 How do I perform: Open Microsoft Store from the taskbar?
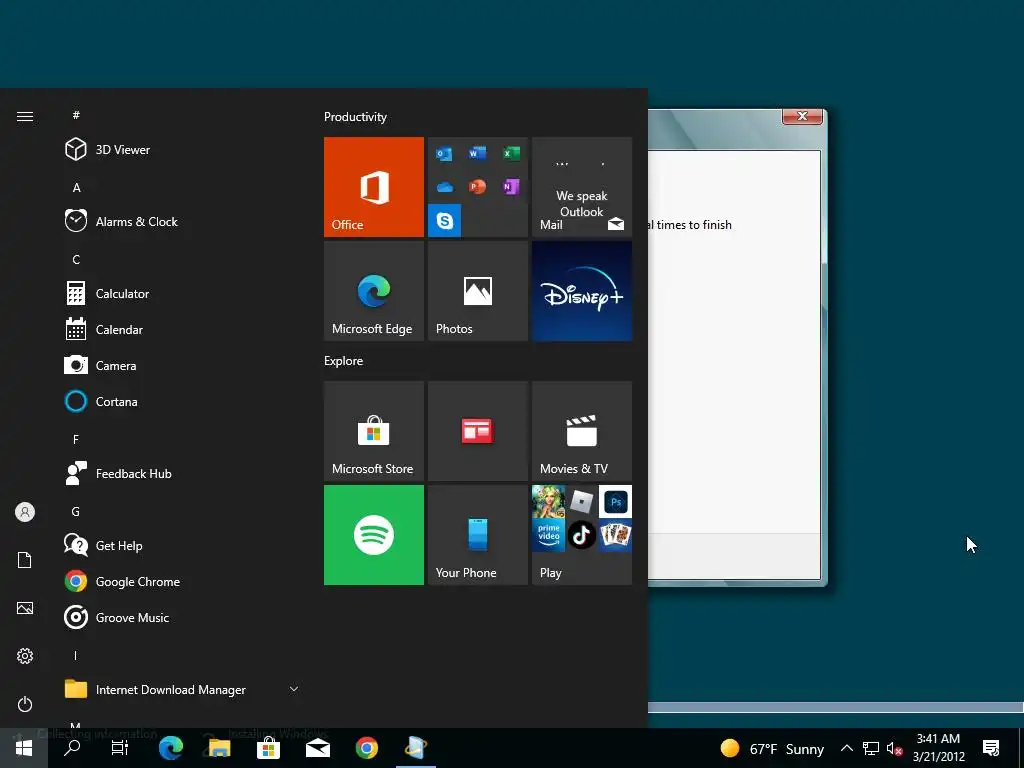click(x=268, y=748)
